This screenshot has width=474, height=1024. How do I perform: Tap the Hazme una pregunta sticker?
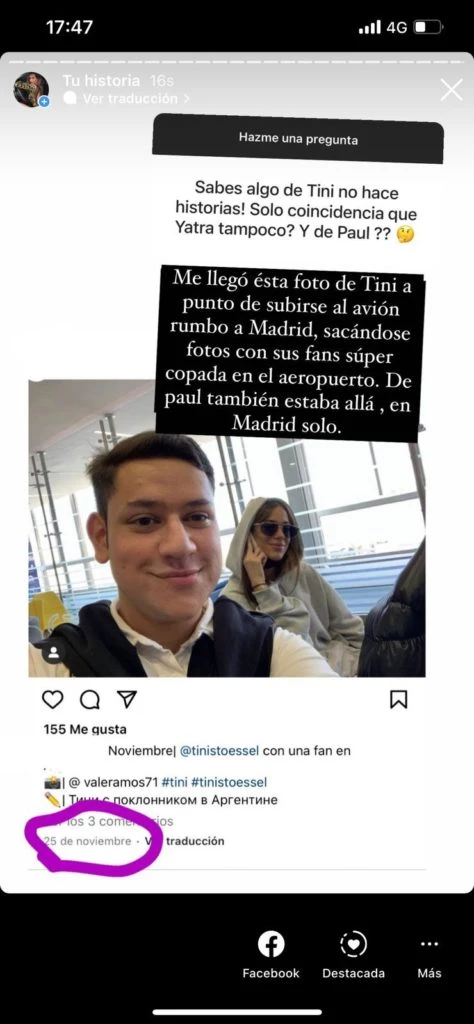point(298,139)
